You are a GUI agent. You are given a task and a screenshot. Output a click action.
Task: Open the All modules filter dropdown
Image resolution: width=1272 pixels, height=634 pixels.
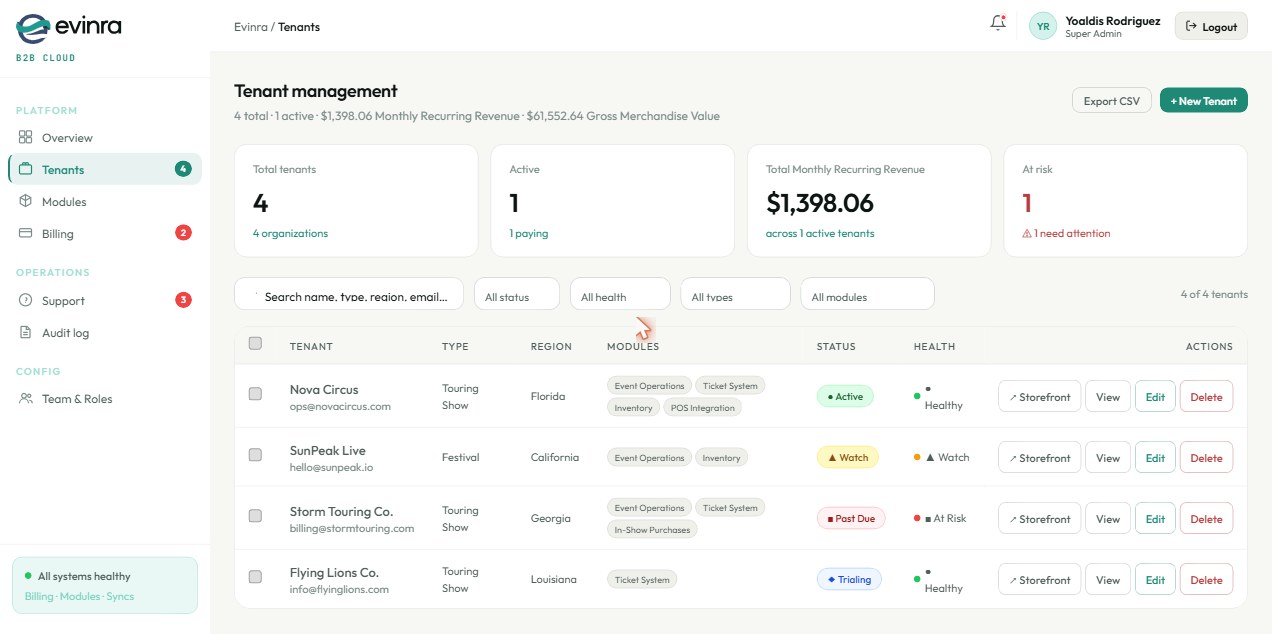(x=867, y=294)
